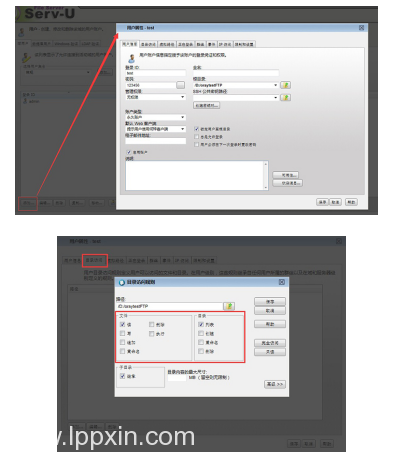Switch to the highlighted Directory Access tab
The image size is (394, 455).
[95, 260]
